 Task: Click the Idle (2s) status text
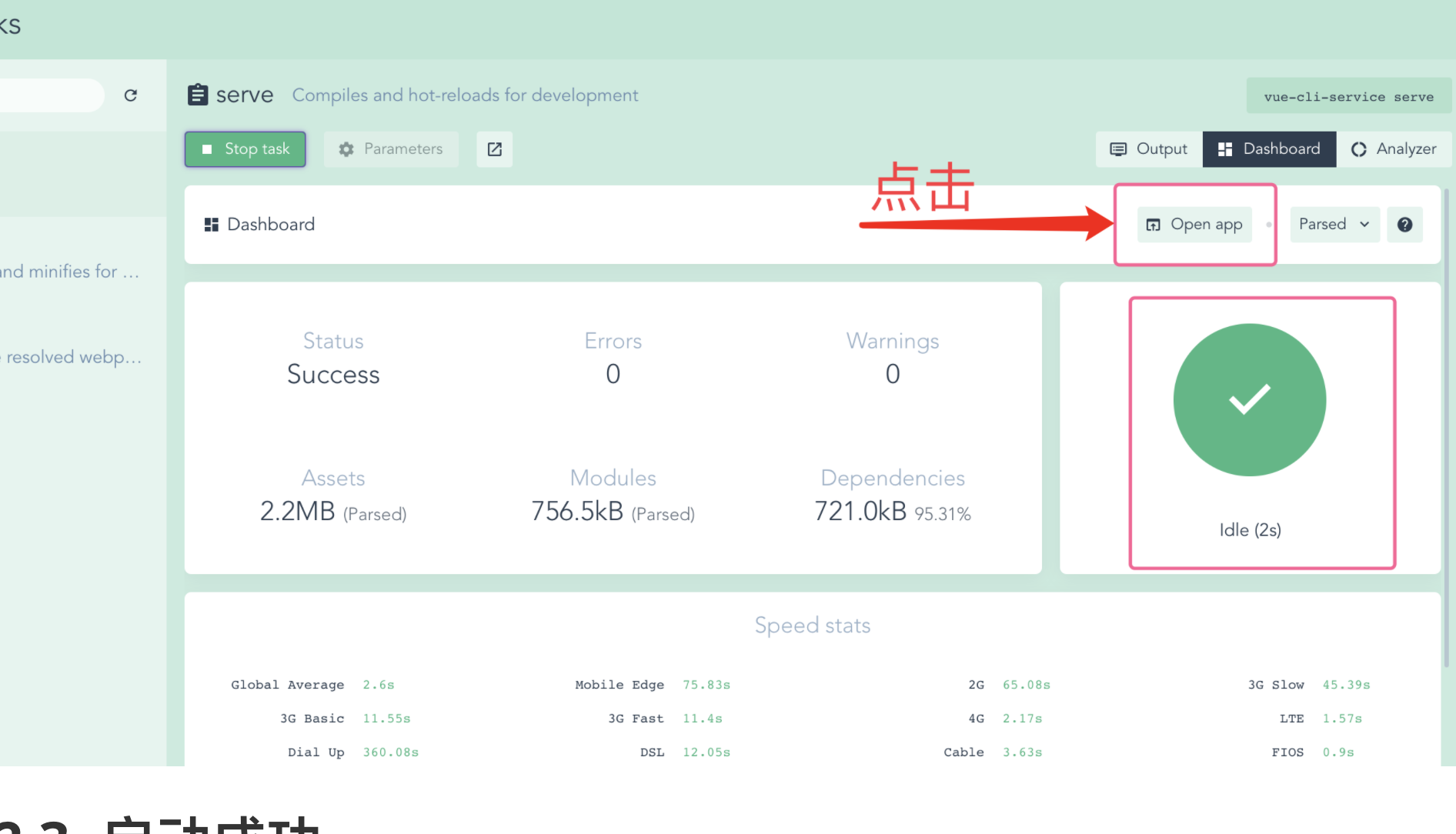click(1250, 530)
